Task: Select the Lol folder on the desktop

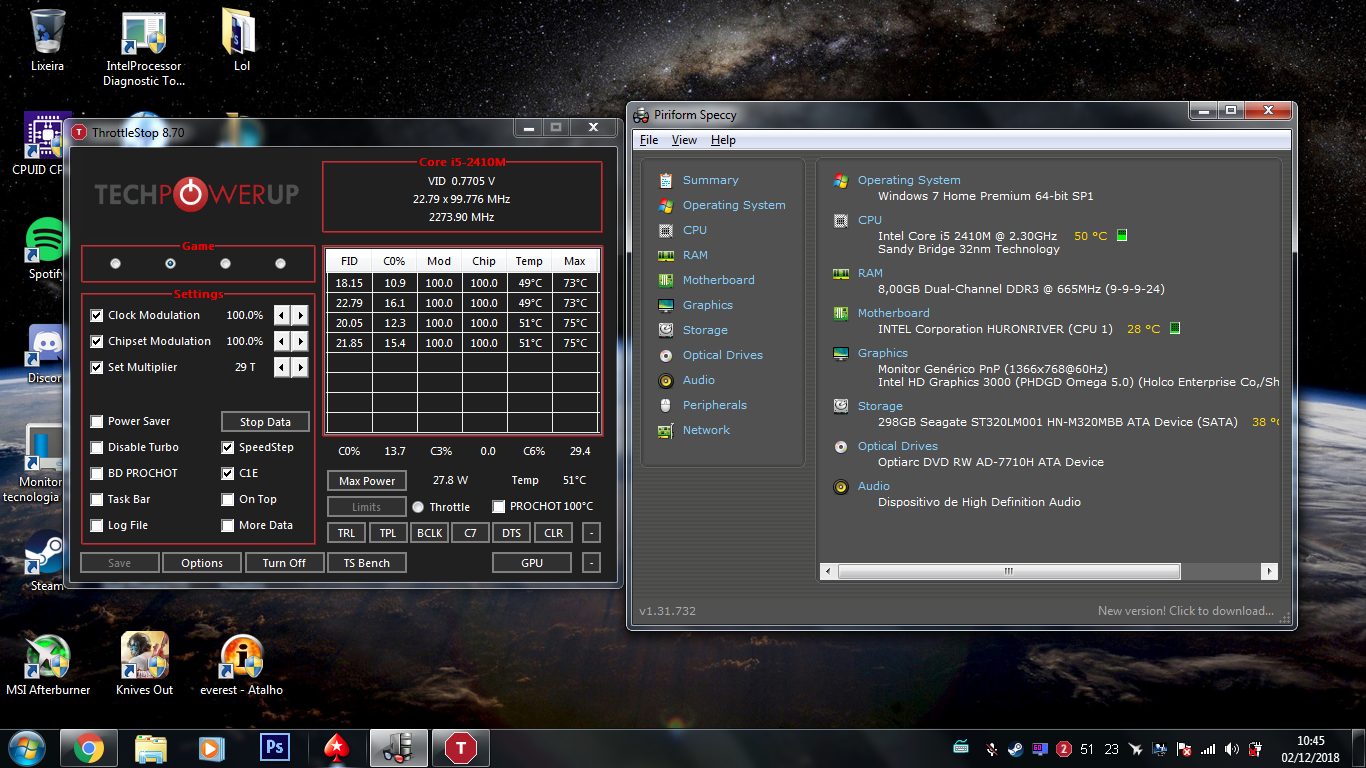Action: coord(241,41)
